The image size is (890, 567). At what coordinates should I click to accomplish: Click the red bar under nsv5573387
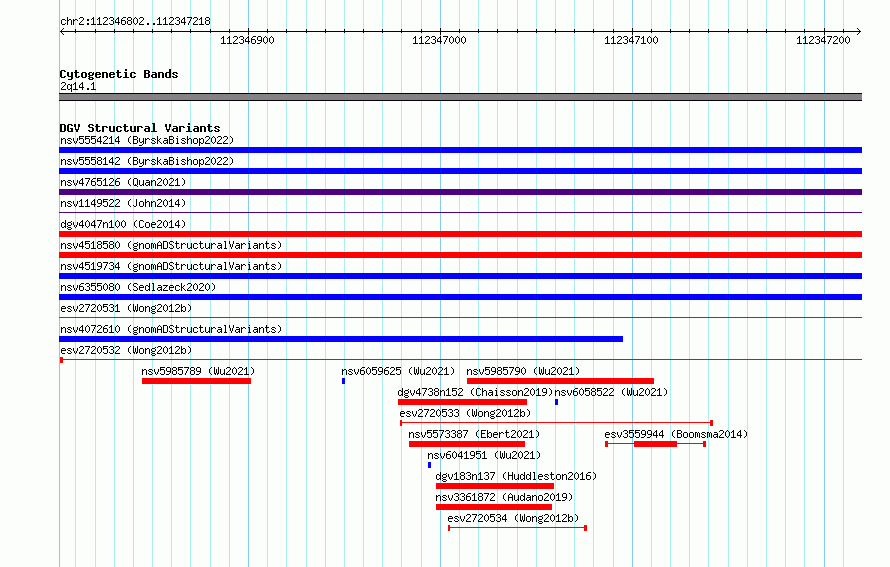coord(467,444)
